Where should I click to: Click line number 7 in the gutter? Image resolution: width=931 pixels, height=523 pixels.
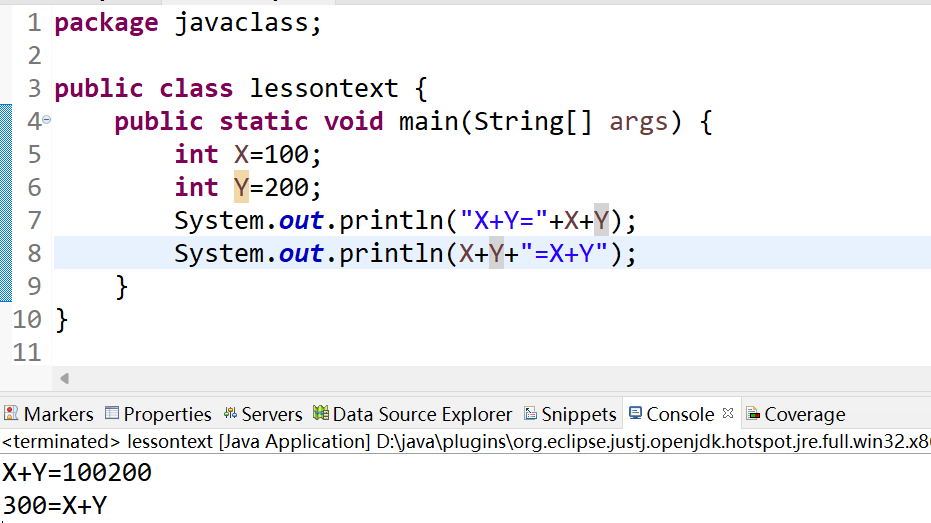(34, 220)
